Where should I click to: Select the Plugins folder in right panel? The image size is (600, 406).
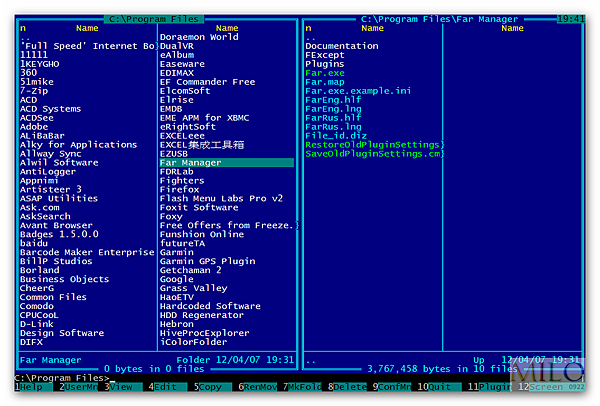pyautogui.click(x=324, y=64)
